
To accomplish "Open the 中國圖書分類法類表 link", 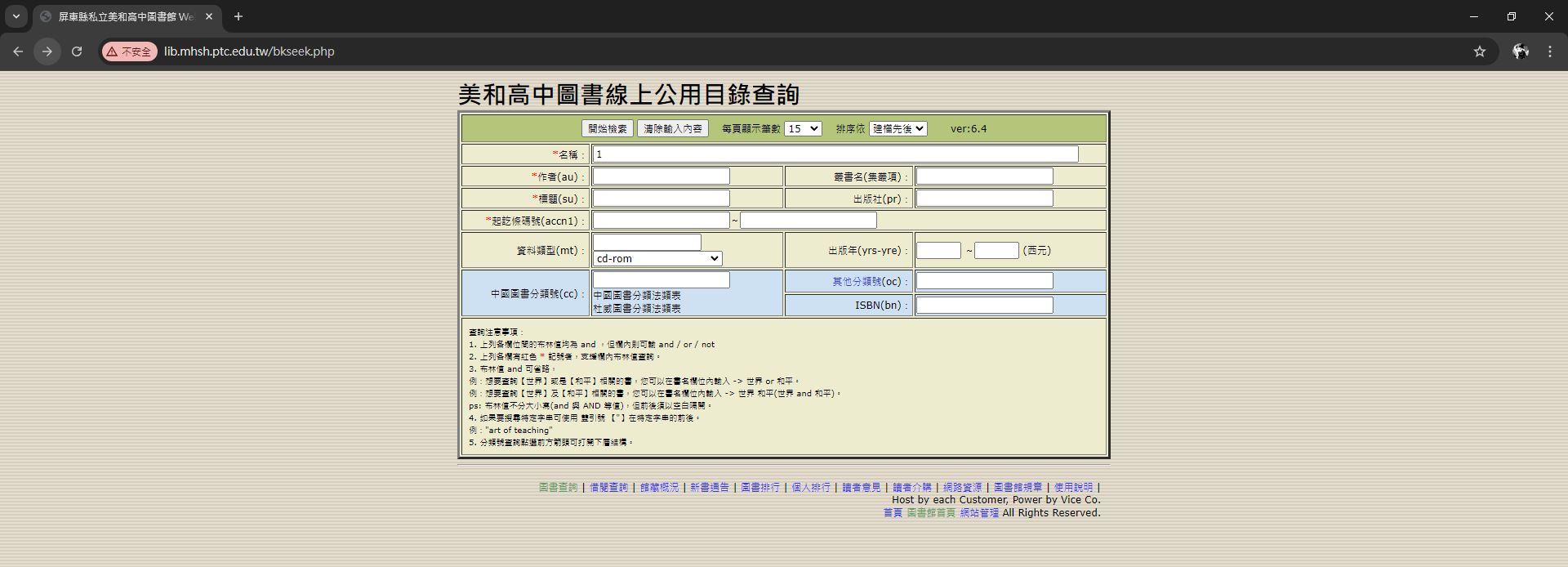I will pyautogui.click(x=637, y=296).
